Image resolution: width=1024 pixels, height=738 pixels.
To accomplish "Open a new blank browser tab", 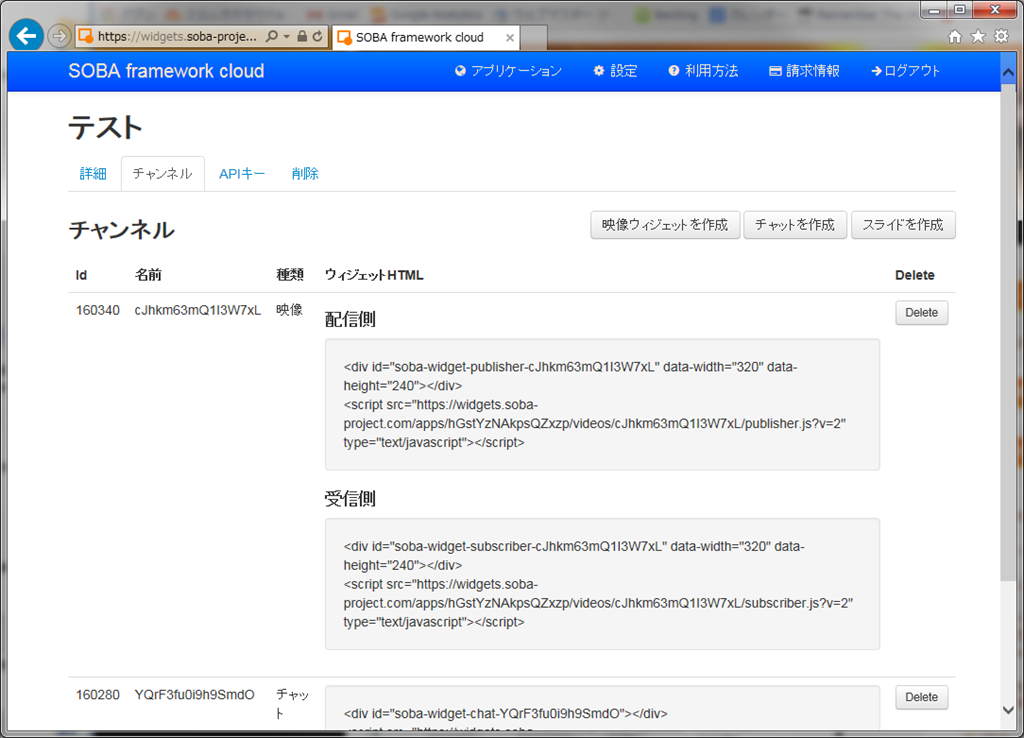I will pyautogui.click(x=534, y=38).
